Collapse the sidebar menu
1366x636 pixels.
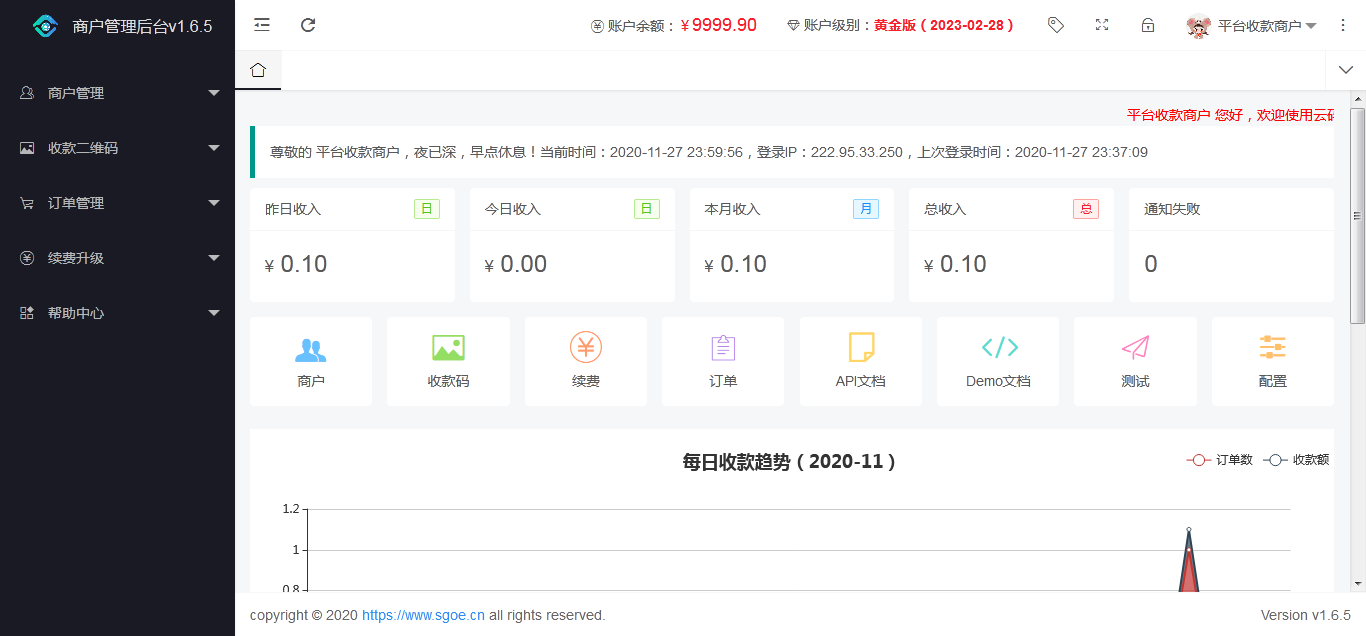click(261, 24)
